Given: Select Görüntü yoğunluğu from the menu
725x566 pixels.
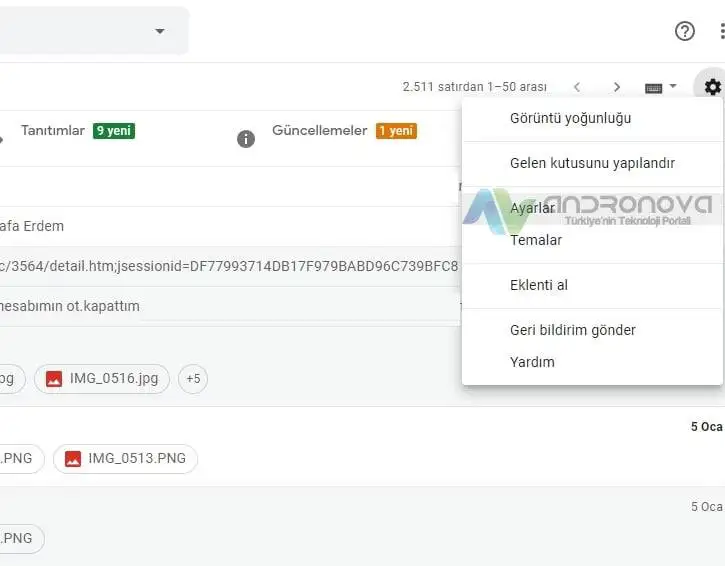Looking at the screenshot, I should coord(592,118).
